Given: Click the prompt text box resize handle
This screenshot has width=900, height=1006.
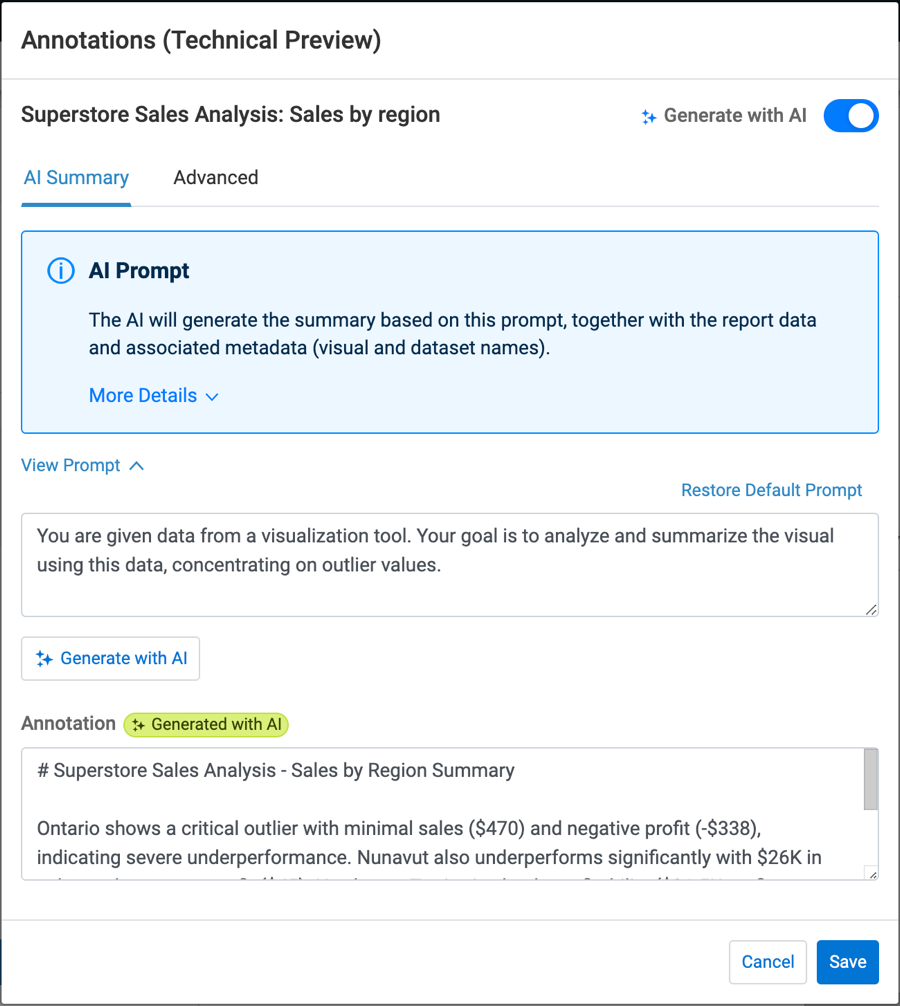Looking at the screenshot, I should pos(871,609).
